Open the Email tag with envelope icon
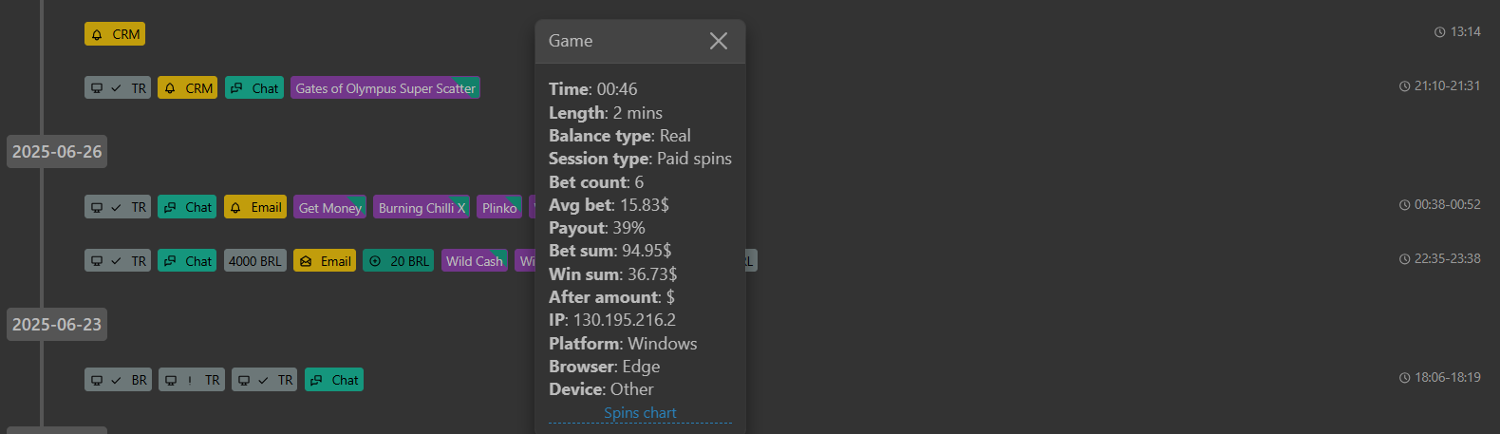1500x434 pixels. [325, 260]
